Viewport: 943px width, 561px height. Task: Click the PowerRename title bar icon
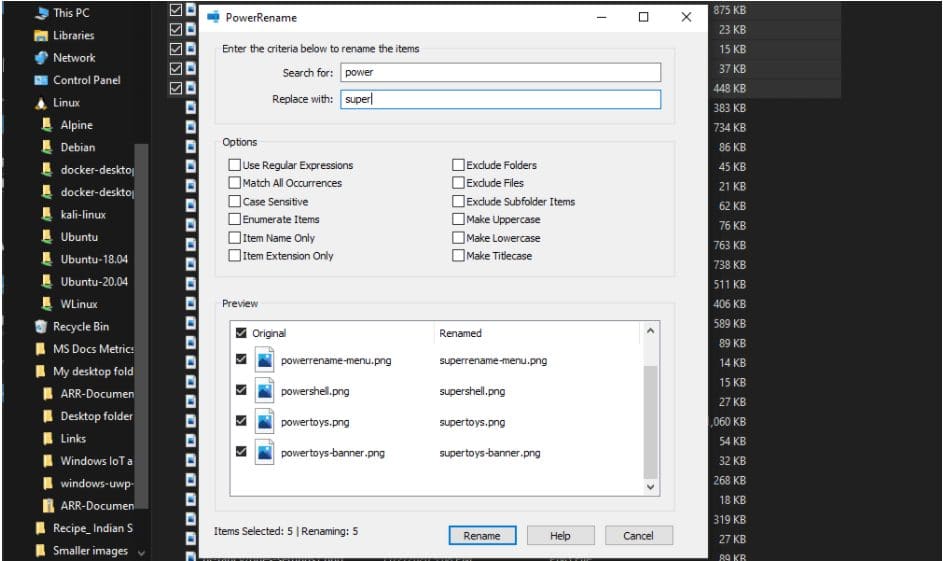pyautogui.click(x=213, y=17)
